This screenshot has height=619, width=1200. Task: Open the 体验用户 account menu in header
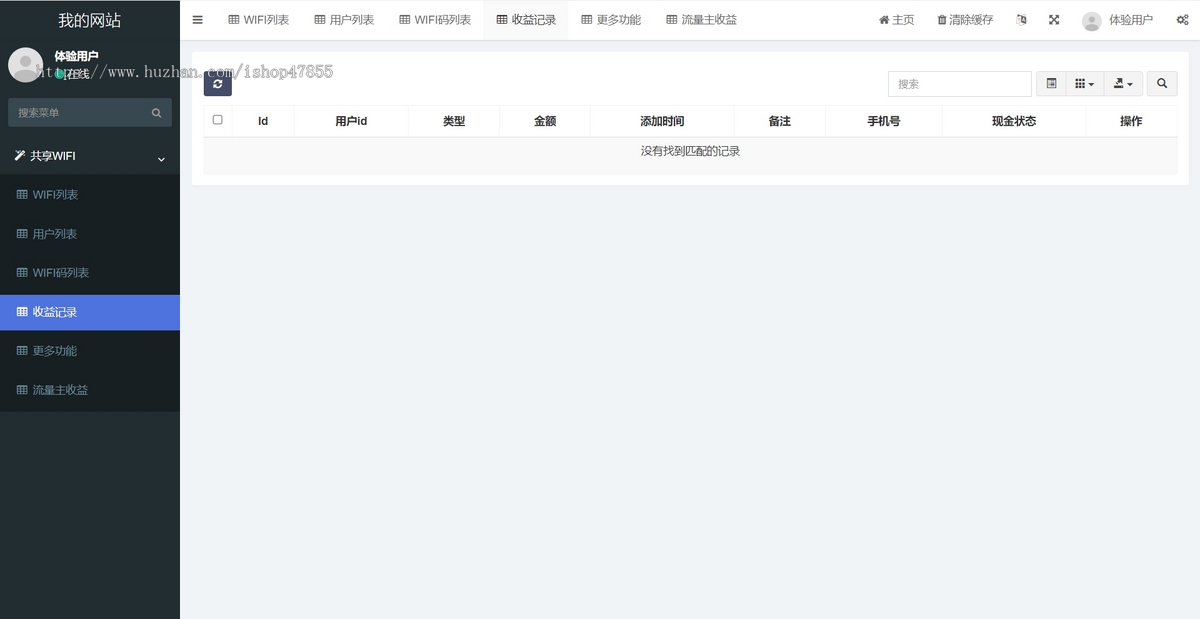[1117, 20]
